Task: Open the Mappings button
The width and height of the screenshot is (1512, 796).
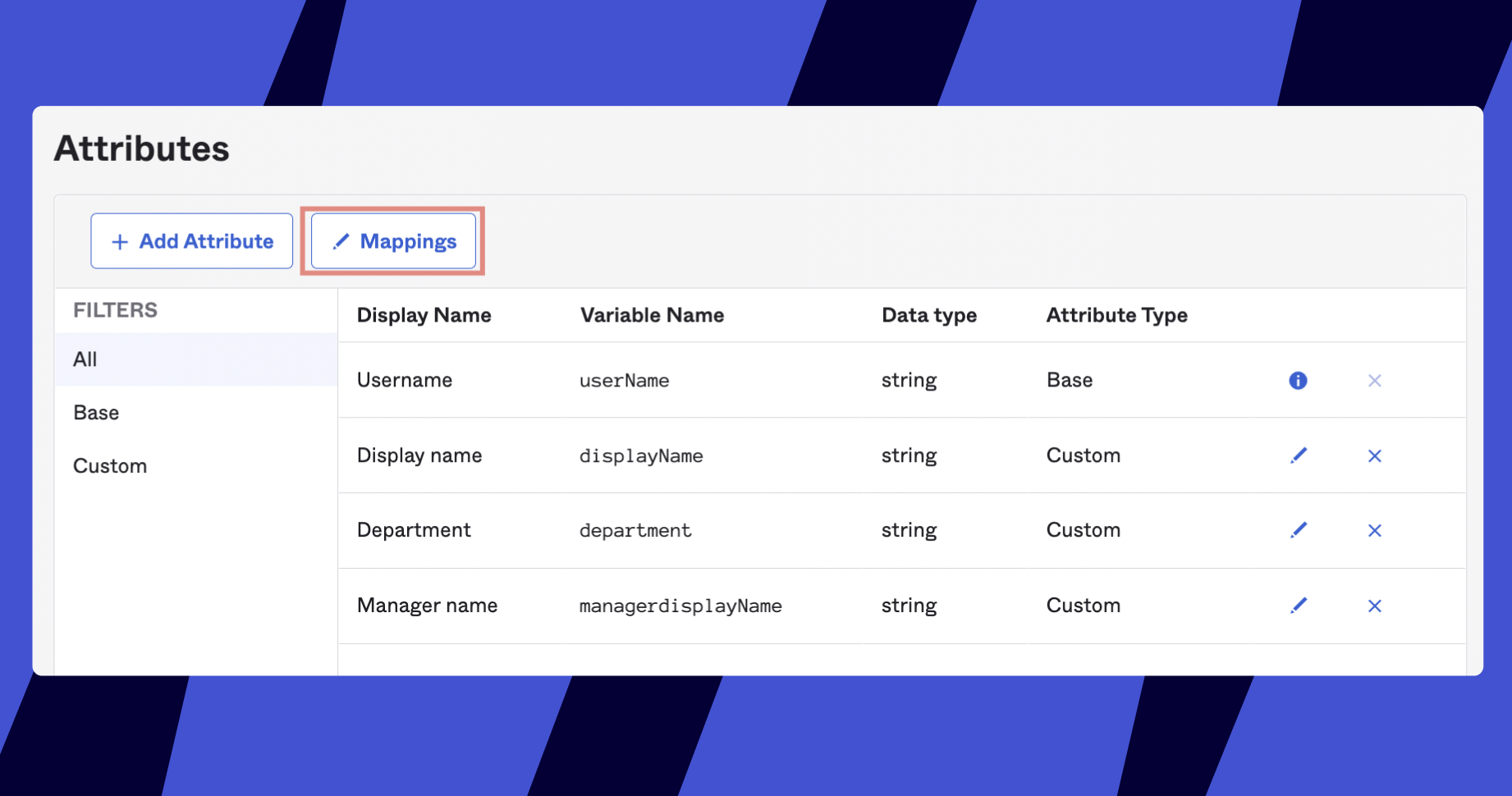Action: click(x=393, y=241)
